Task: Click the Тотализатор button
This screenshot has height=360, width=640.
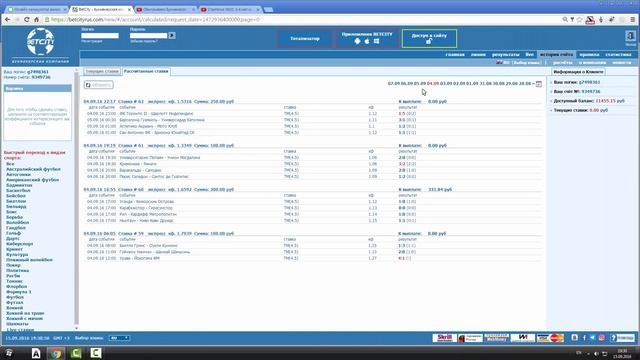Action: click(x=305, y=39)
